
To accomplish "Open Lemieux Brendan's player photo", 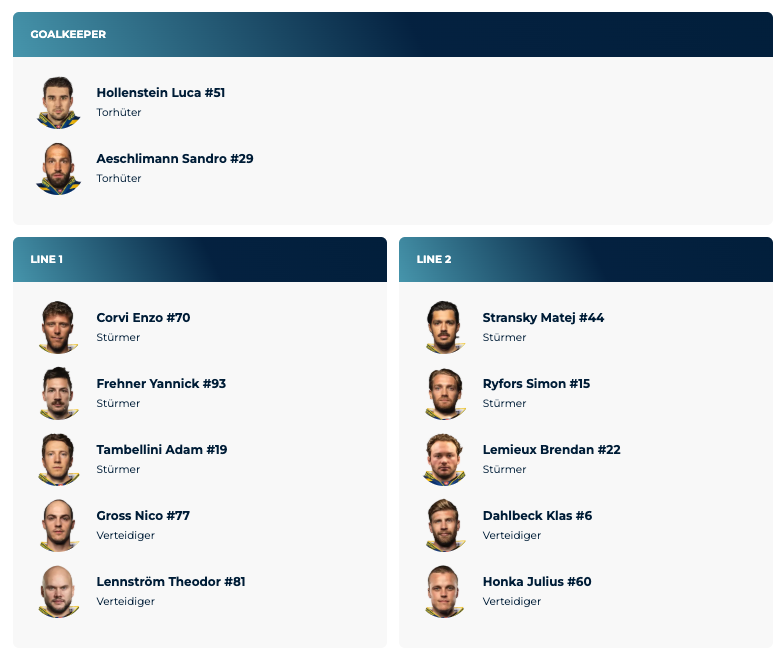I will (x=445, y=459).
